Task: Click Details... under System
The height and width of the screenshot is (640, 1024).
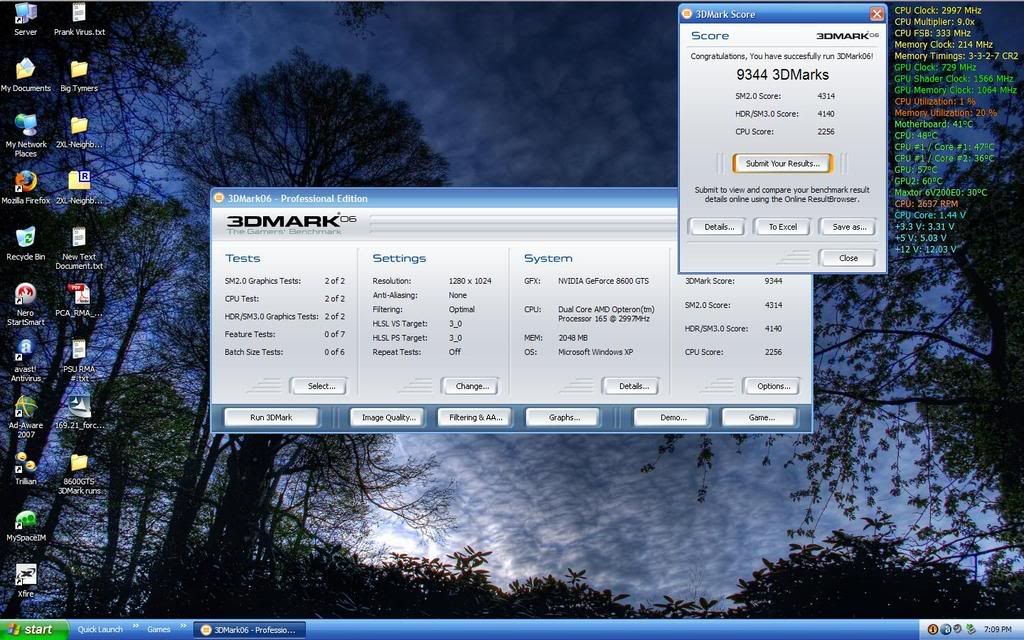Action: coord(632,386)
